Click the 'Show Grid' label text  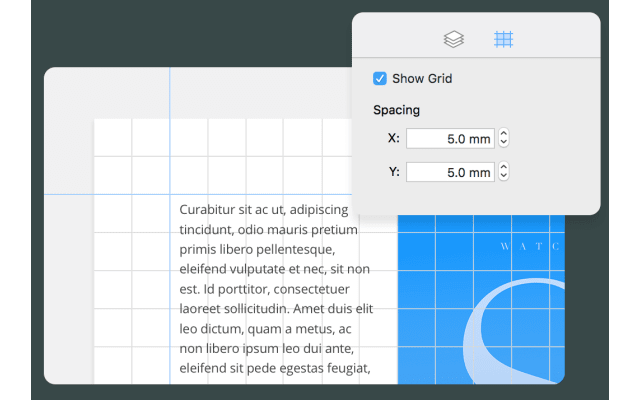pos(422,78)
